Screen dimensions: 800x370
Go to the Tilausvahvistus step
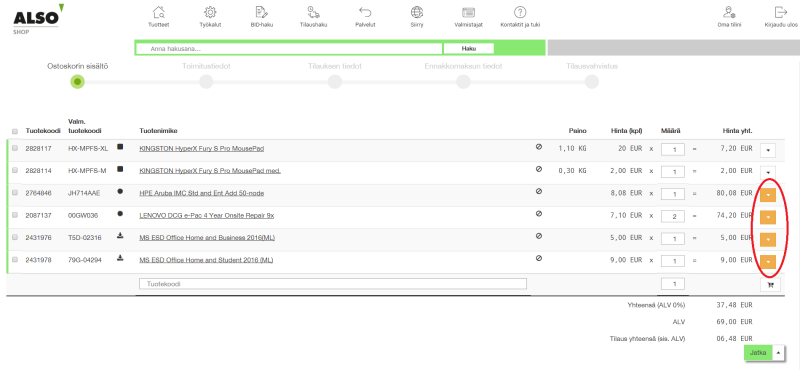(x=592, y=82)
